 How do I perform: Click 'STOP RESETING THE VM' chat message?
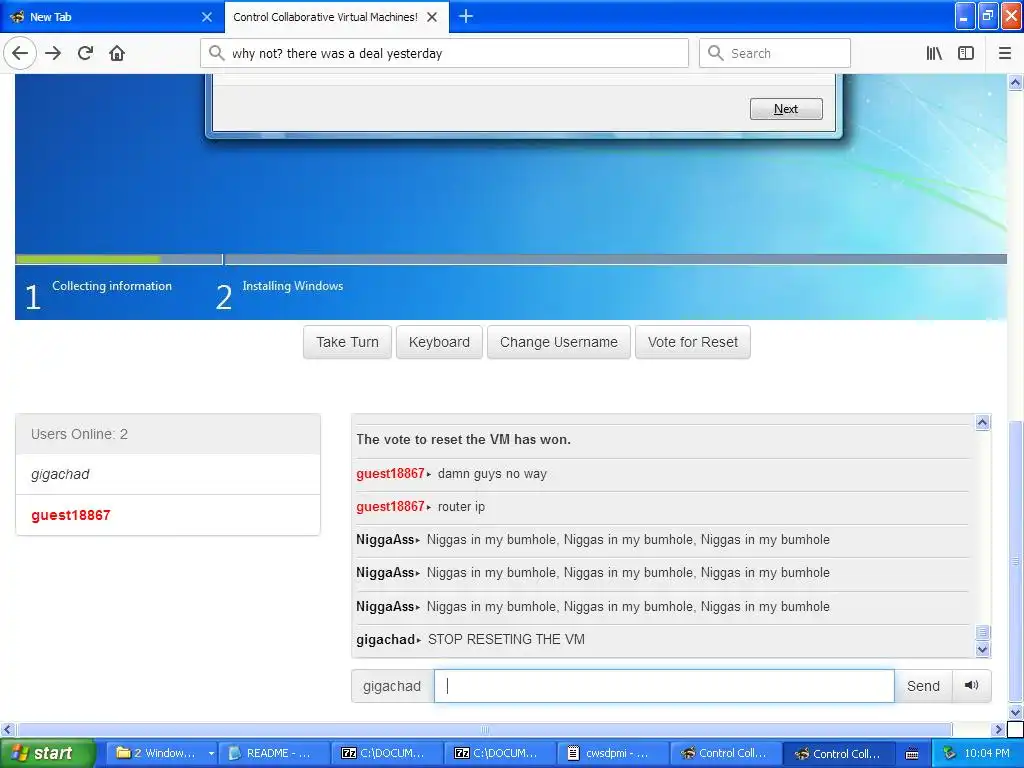click(506, 639)
